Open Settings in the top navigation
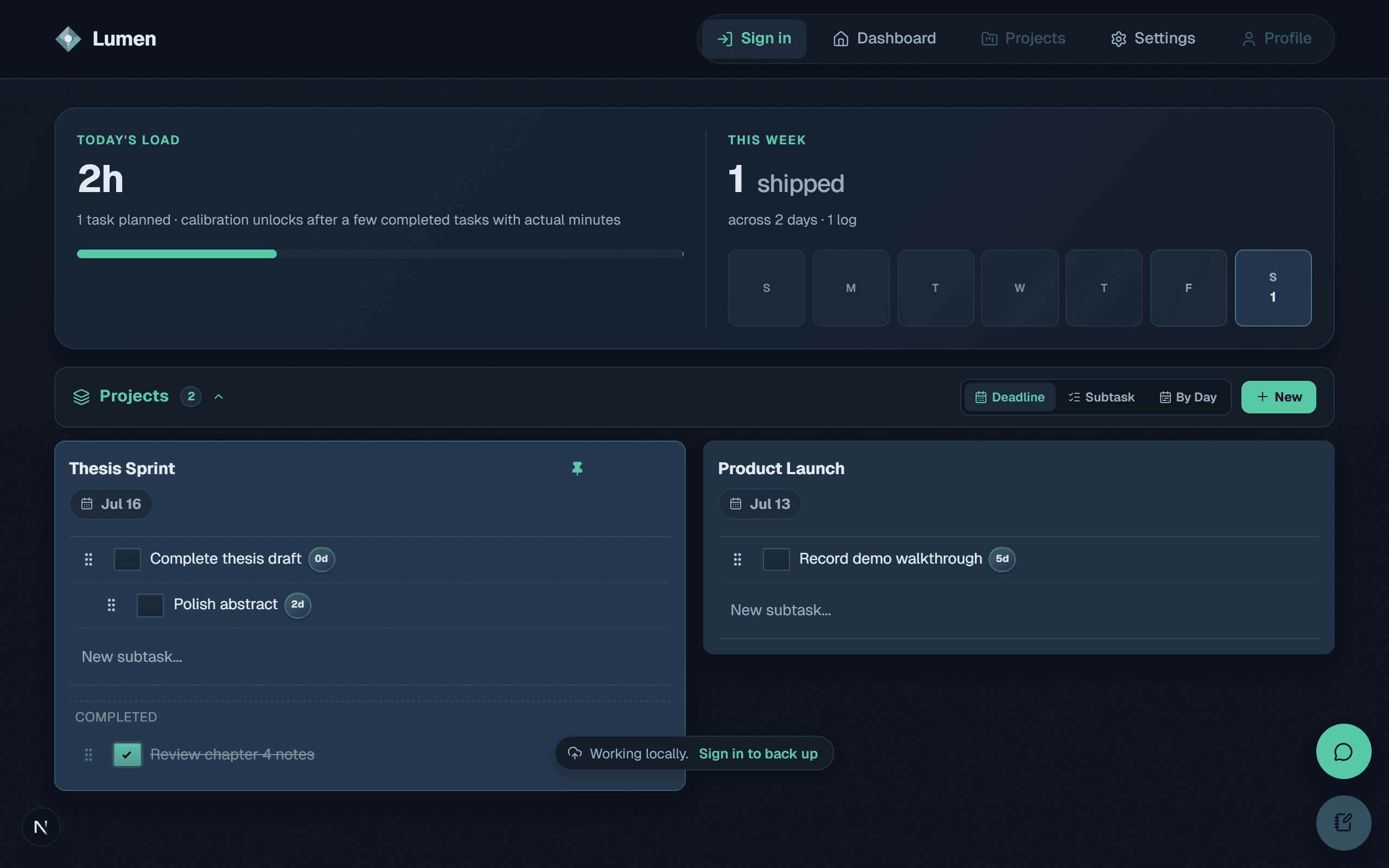Viewport: 1389px width, 868px height. point(1152,39)
